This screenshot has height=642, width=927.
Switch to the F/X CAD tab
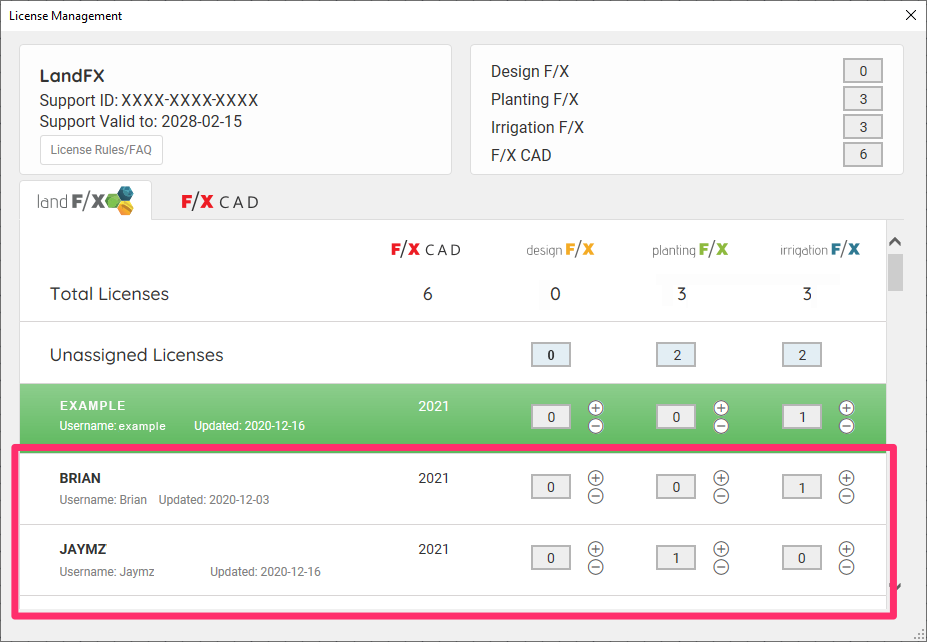[220, 202]
